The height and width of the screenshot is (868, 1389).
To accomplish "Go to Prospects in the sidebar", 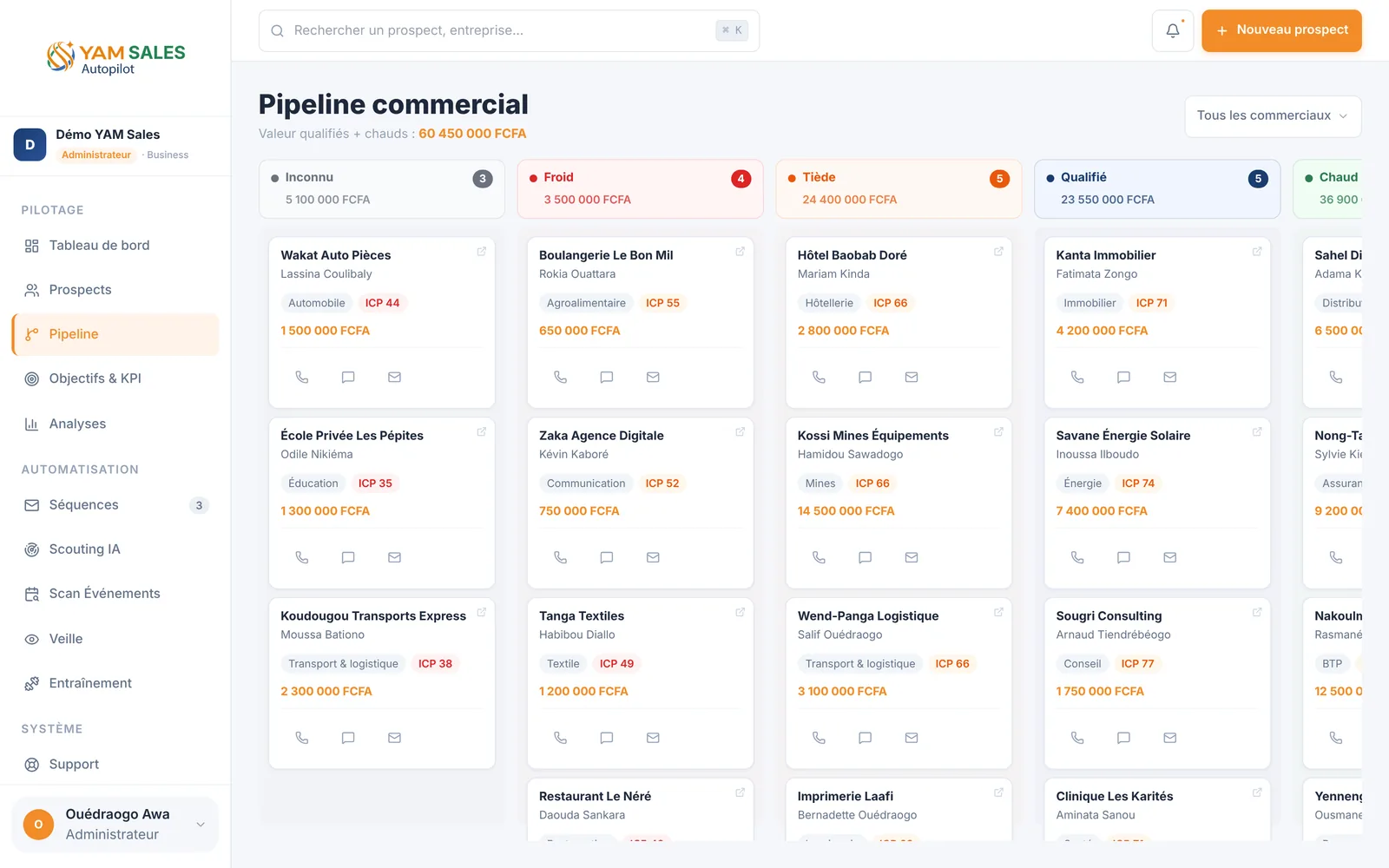I will coord(115,290).
